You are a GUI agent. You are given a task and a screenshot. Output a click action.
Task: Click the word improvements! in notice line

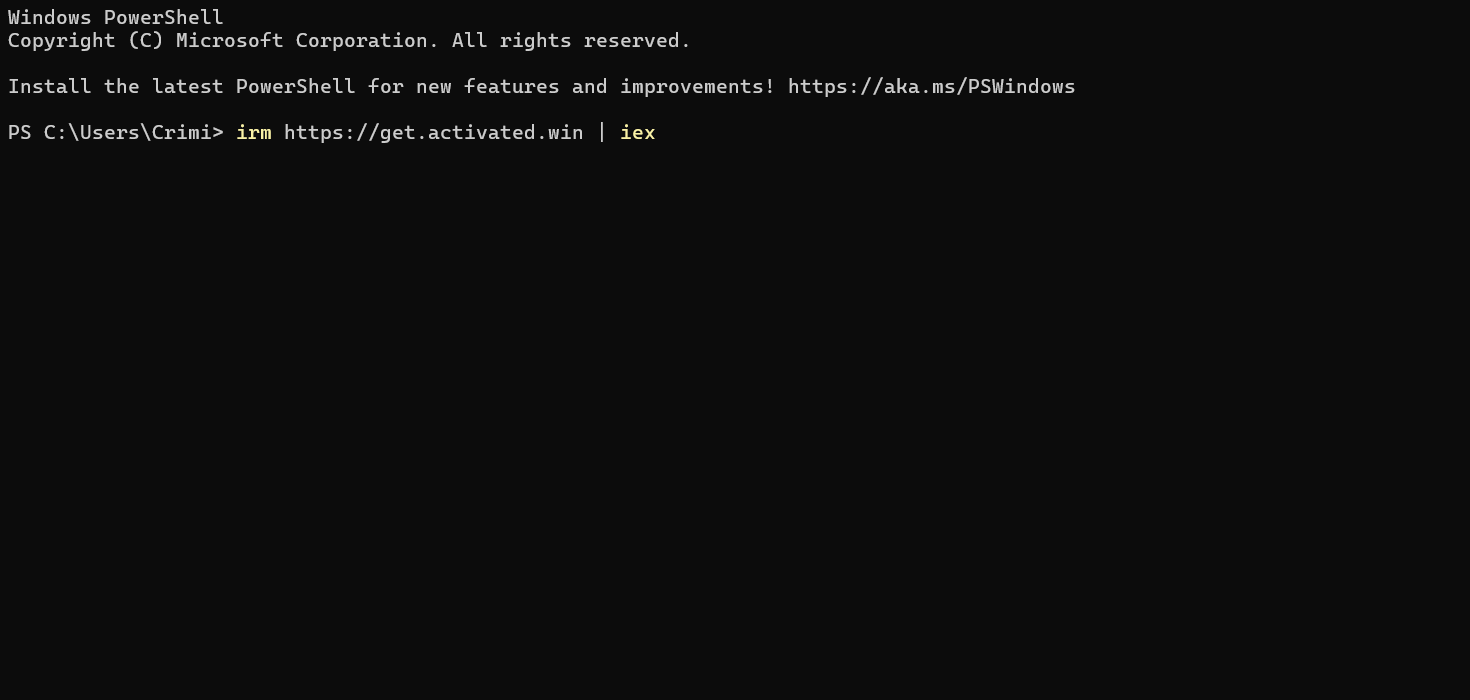697,86
